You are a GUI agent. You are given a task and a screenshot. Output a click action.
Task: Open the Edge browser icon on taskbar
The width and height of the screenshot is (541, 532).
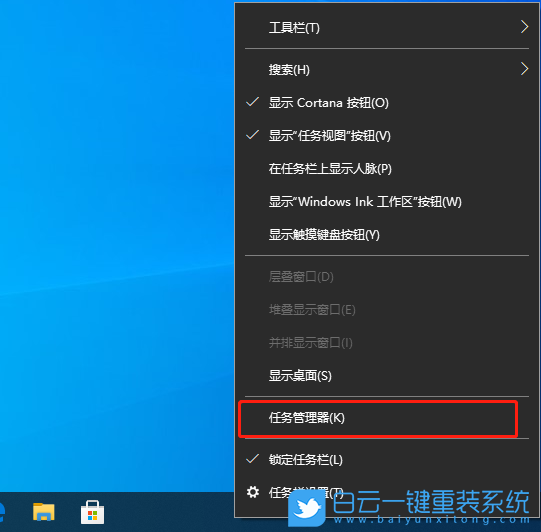[x=2, y=512]
